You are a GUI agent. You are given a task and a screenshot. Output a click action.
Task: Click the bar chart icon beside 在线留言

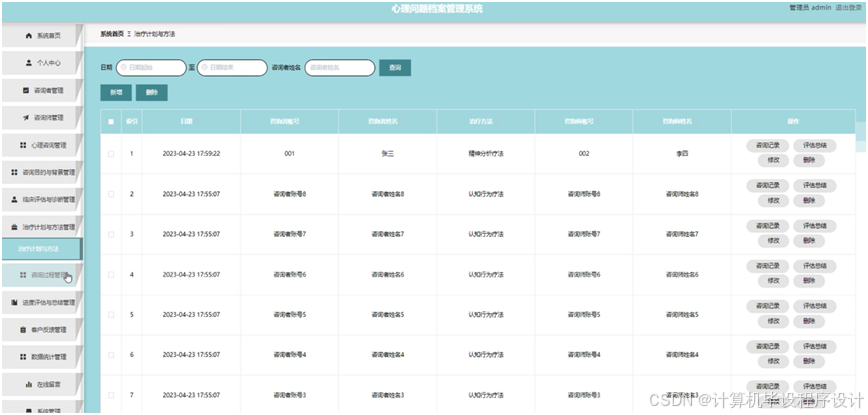[29, 384]
